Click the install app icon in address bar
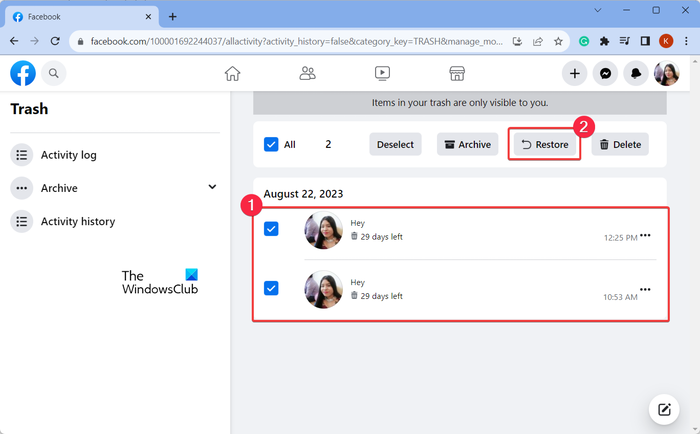 tap(517, 42)
